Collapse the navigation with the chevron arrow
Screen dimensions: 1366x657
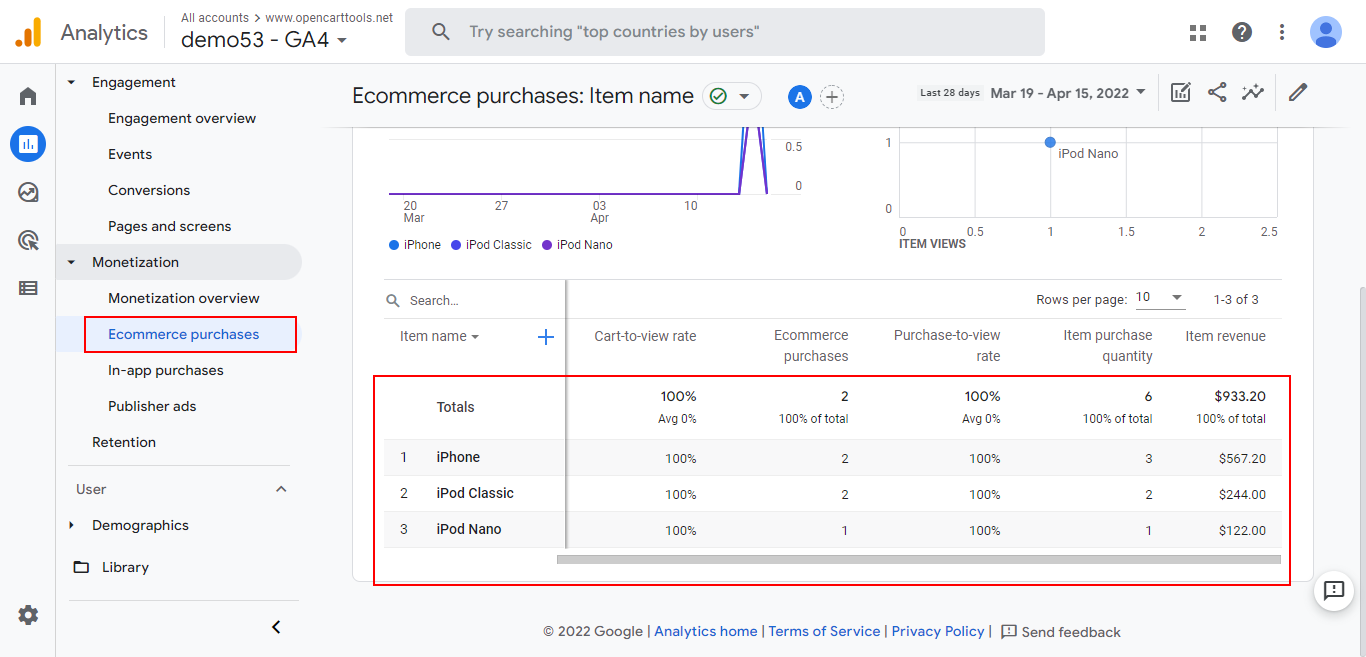[277, 627]
